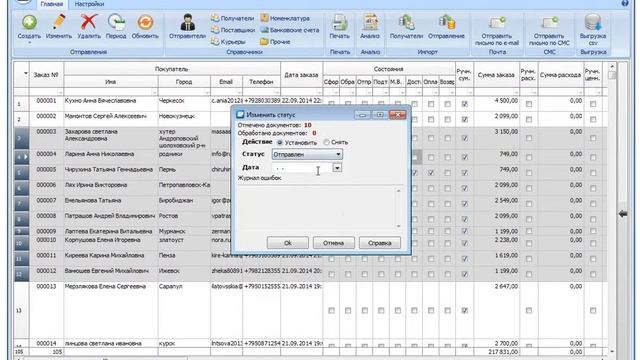Open the Анализ report icon
Viewport: 640px width, 360px height.
pos(370,22)
